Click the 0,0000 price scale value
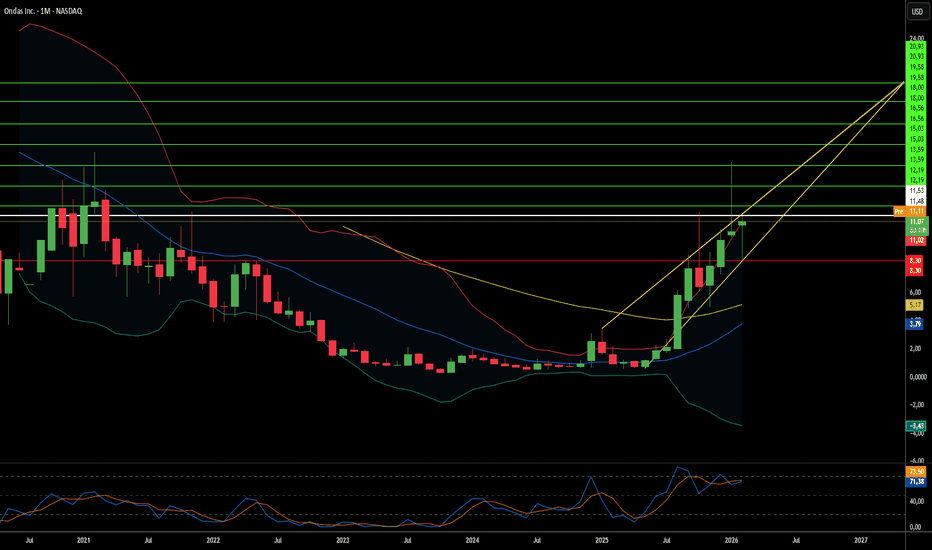932x550 pixels. [918, 377]
